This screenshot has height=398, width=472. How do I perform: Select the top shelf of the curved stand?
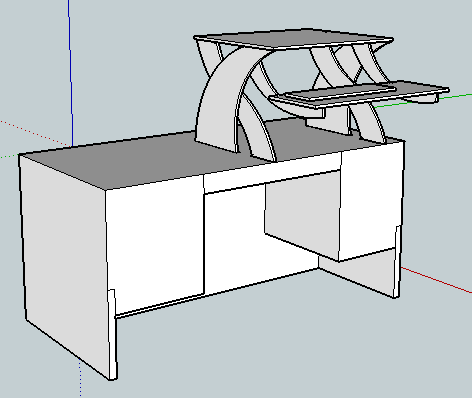tap(293, 39)
